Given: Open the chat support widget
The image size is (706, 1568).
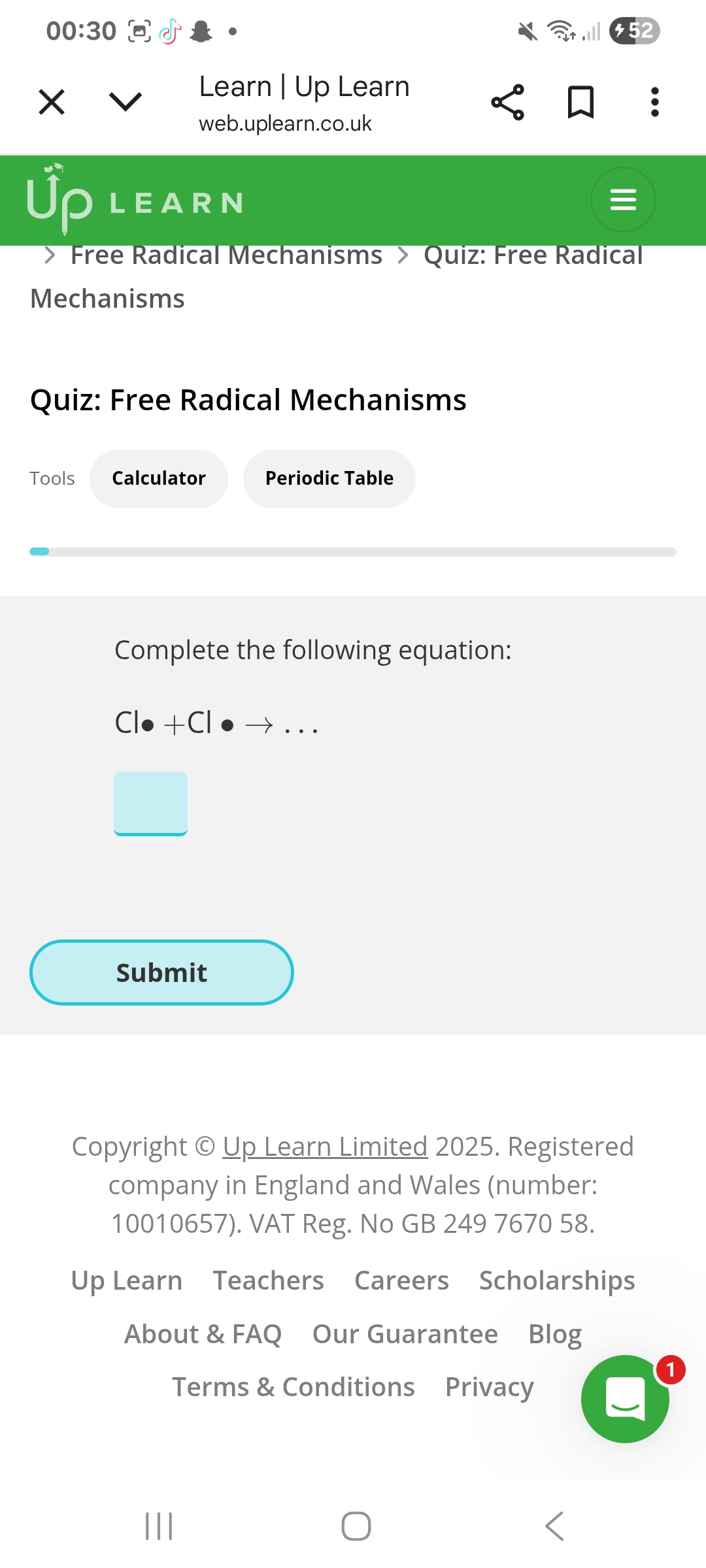Looking at the screenshot, I should 625,1399.
